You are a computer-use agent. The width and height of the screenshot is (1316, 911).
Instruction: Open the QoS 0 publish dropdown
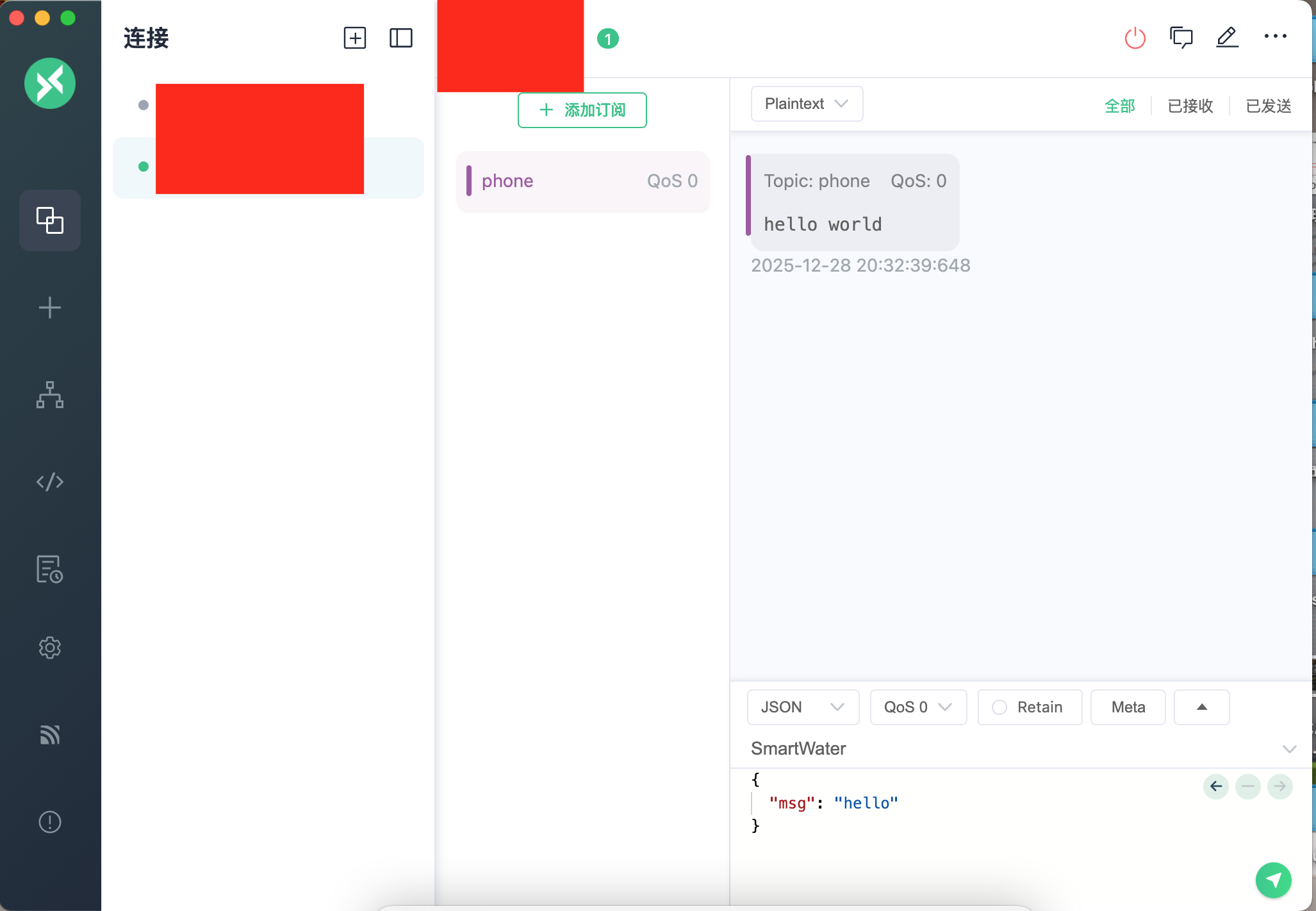(x=917, y=707)
